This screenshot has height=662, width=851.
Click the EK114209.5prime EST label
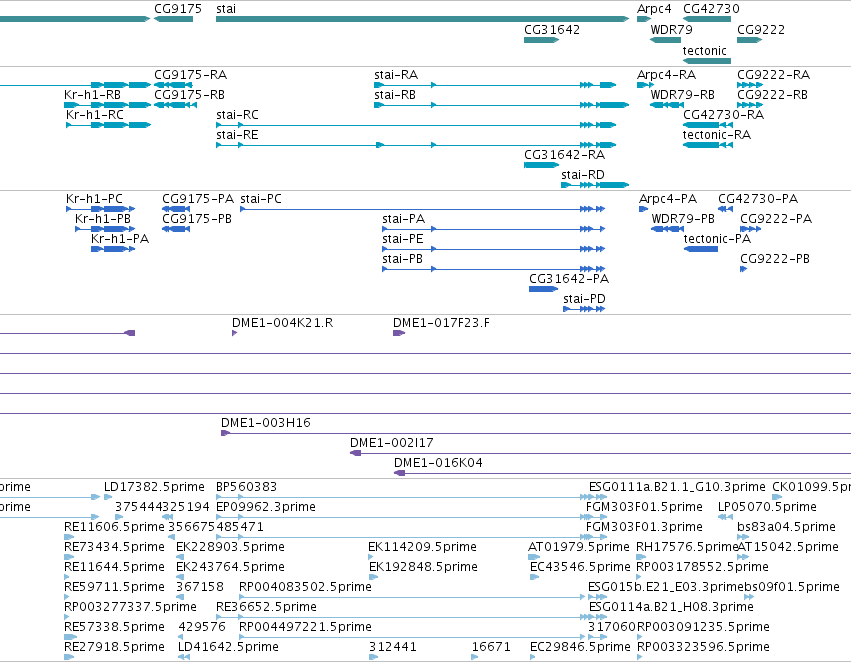click(422, 548)
